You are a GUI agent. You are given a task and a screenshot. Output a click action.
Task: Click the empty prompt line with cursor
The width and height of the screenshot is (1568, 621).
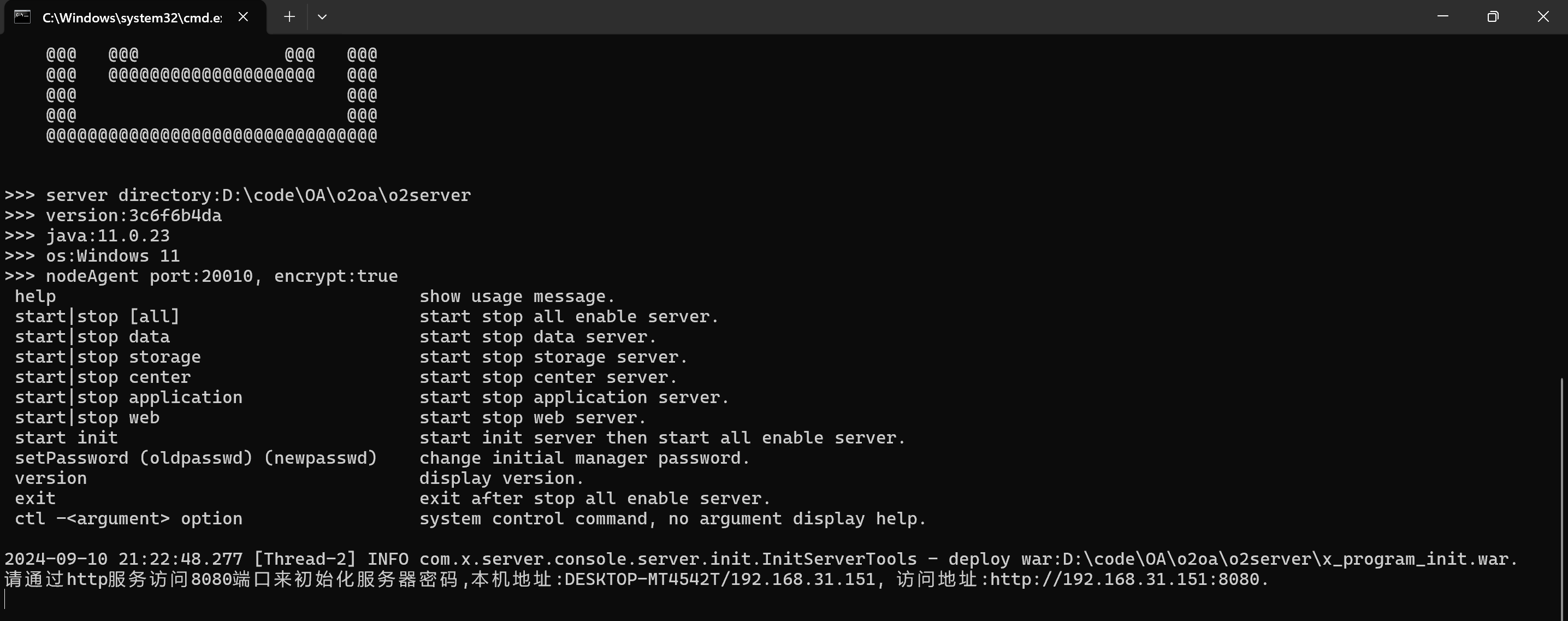tap(244, 600)
